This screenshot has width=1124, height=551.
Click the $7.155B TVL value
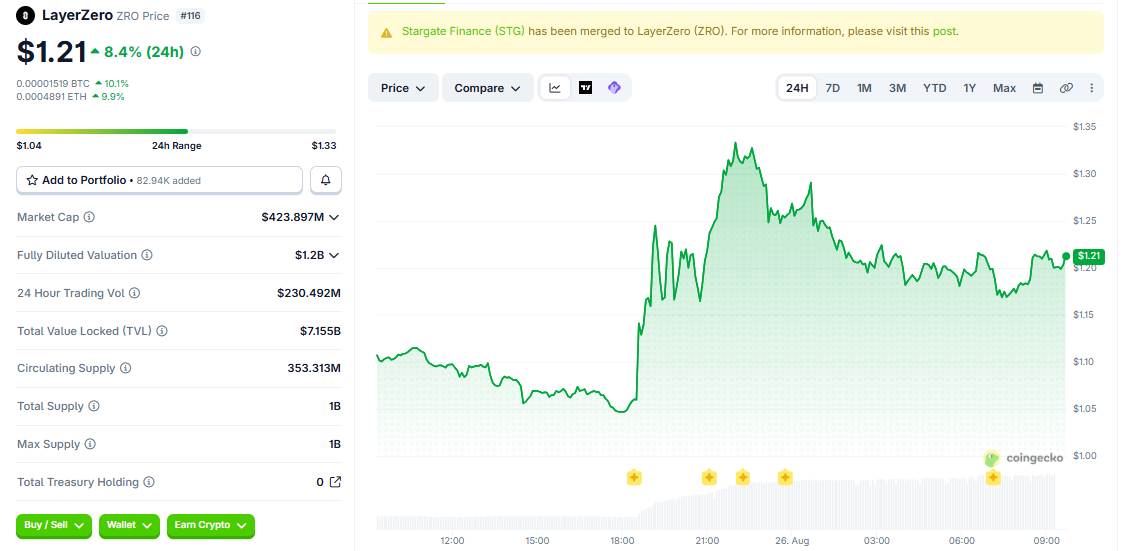320,331
